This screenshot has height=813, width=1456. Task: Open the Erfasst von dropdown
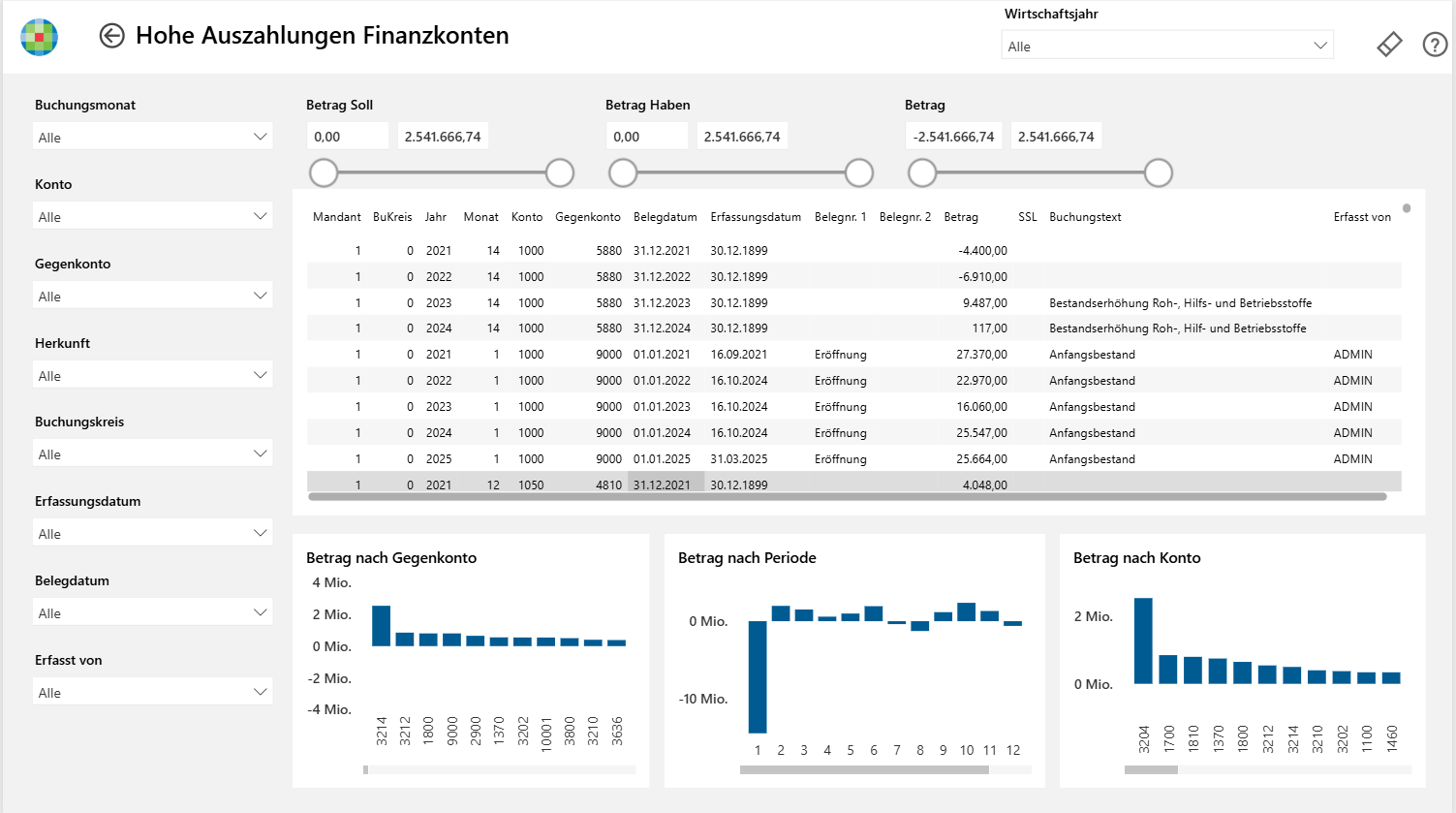pos(153,692)
